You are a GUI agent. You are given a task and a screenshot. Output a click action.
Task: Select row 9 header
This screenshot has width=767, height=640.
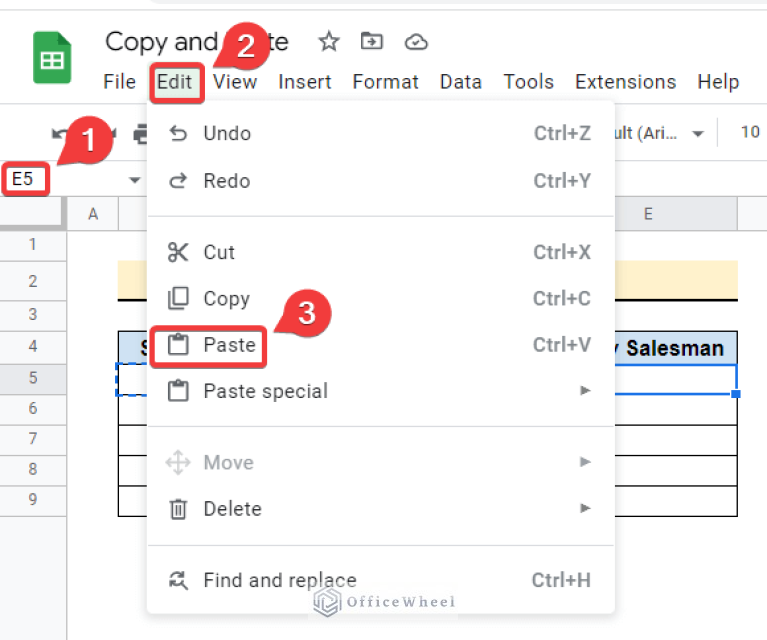[x=33, y=500]
